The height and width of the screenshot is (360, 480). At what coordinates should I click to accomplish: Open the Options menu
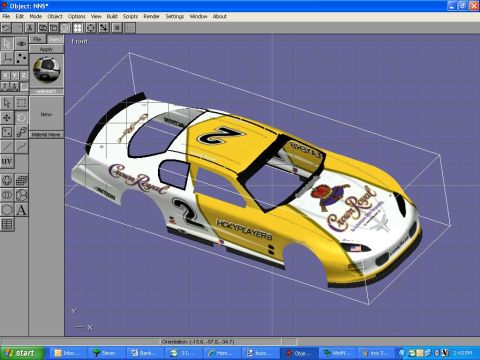(77, 16)
